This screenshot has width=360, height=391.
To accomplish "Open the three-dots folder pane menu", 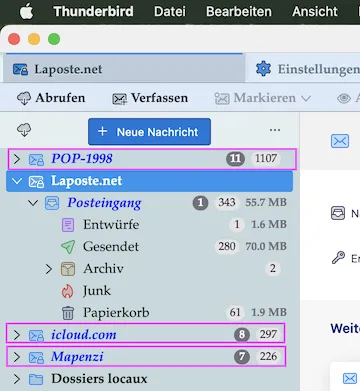I will 275,130.
